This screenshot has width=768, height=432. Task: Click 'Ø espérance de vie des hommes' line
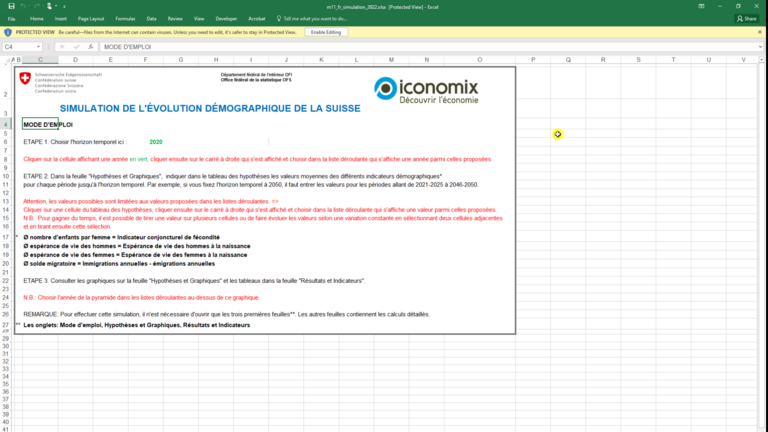point(137,246)
